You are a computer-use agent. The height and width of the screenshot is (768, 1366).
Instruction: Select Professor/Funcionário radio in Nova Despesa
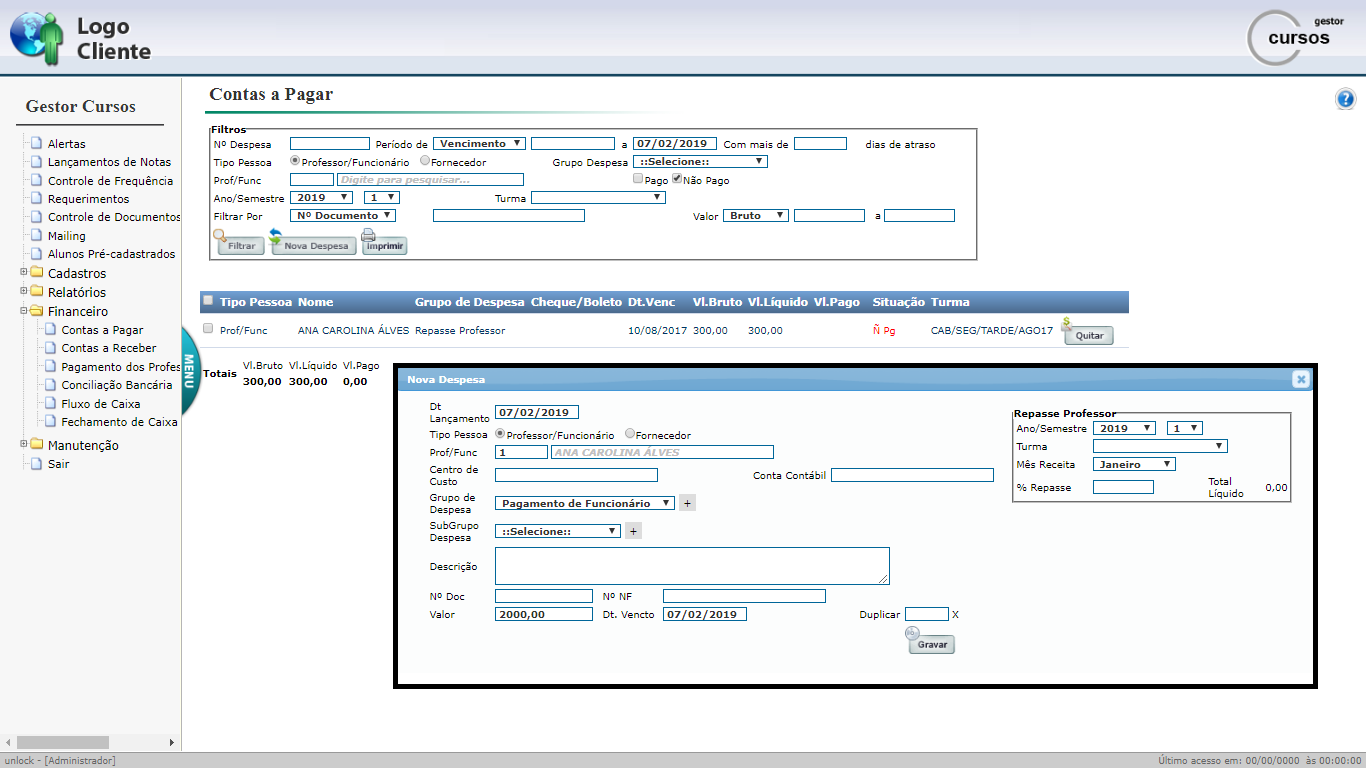(500, 434)
